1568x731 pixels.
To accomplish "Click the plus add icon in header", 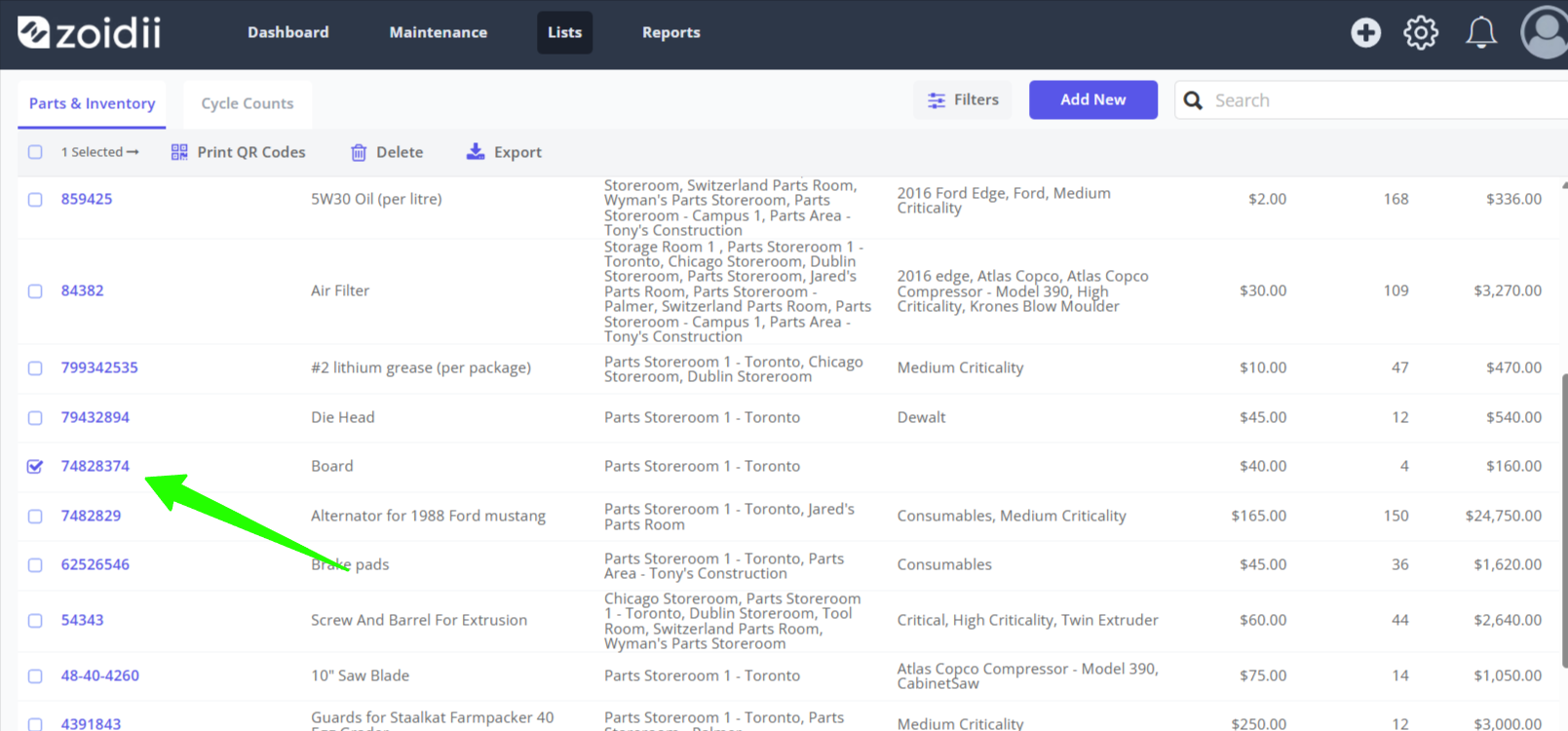I will pyautogui.click(x=1365, y=33).
